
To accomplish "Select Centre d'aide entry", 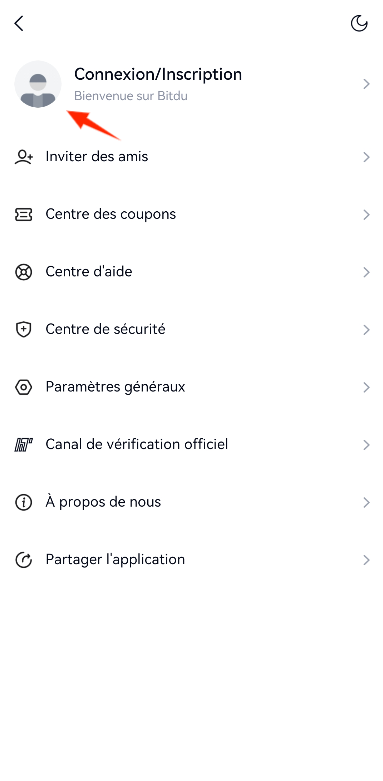I will click(191, 272).
